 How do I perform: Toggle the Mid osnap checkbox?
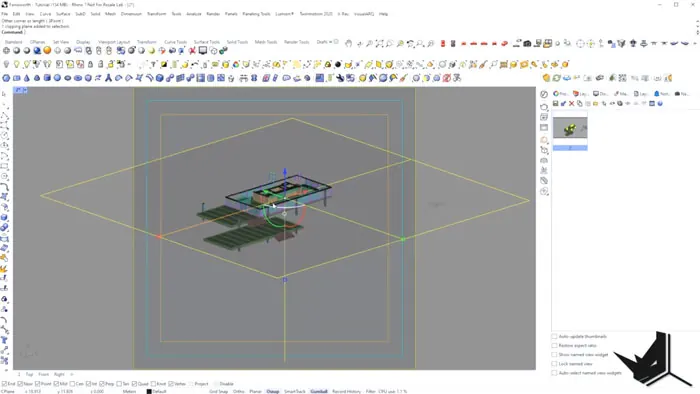click(56, 384)
